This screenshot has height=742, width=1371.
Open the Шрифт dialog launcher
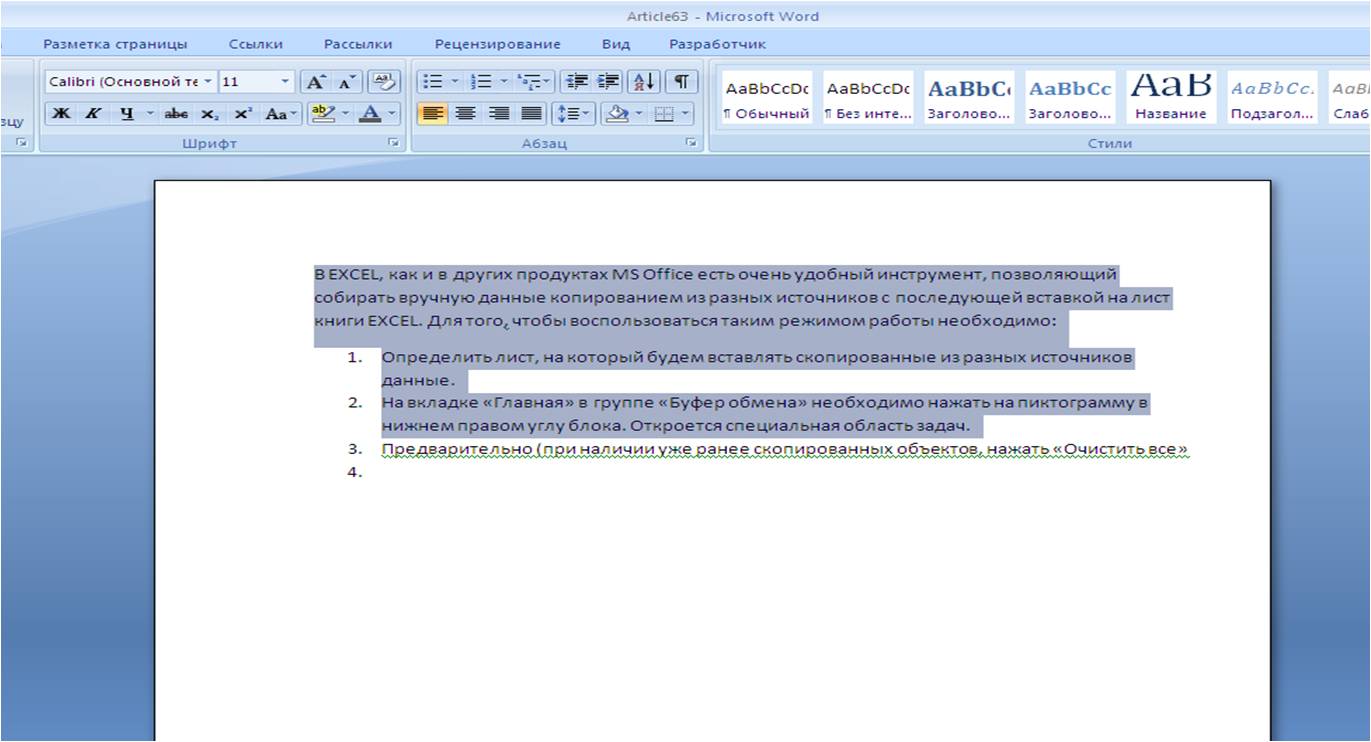click(393, 144)
